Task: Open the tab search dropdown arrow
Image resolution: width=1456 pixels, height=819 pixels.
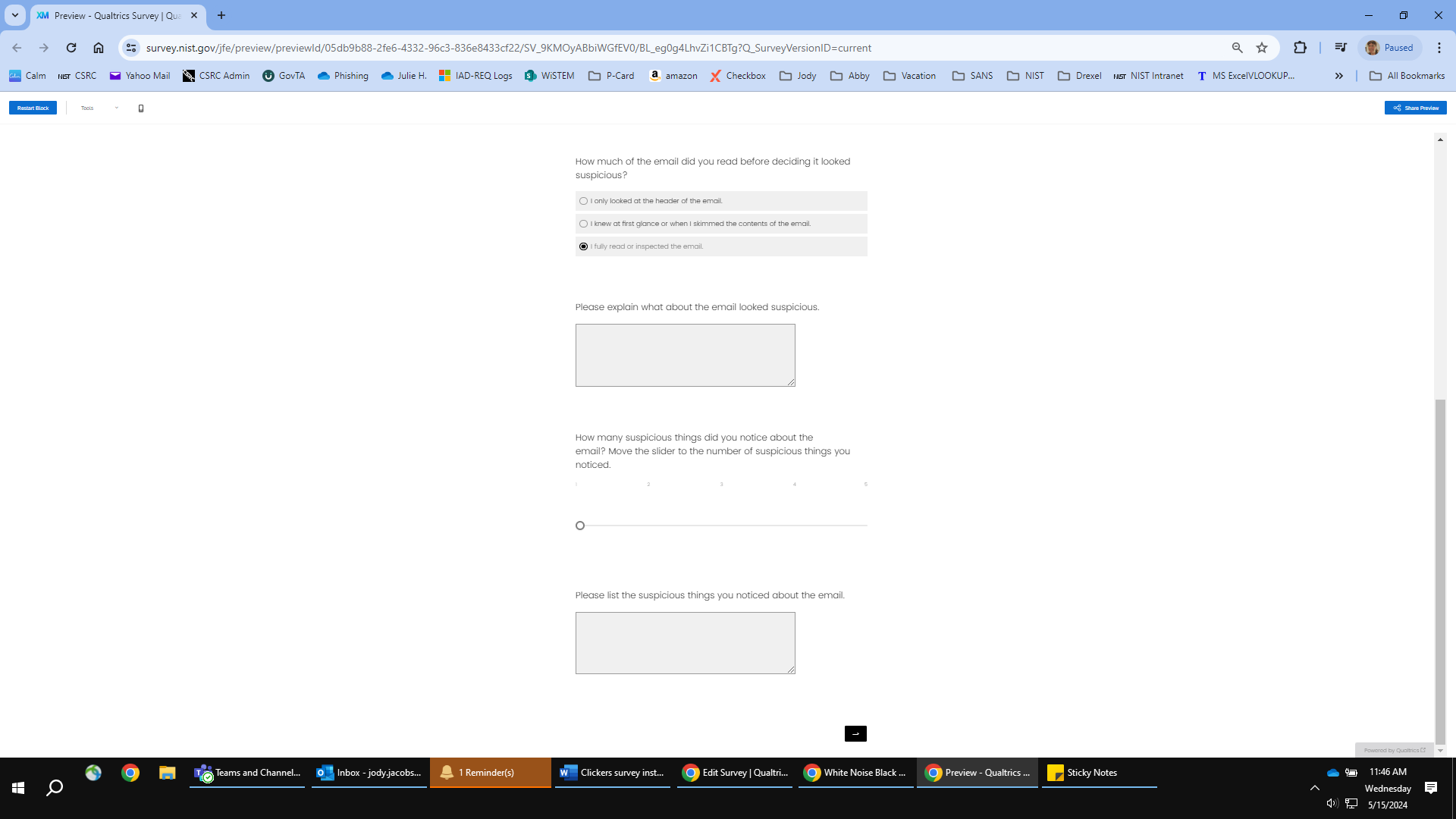Action: pyautogui.click(x=14, y=15)
